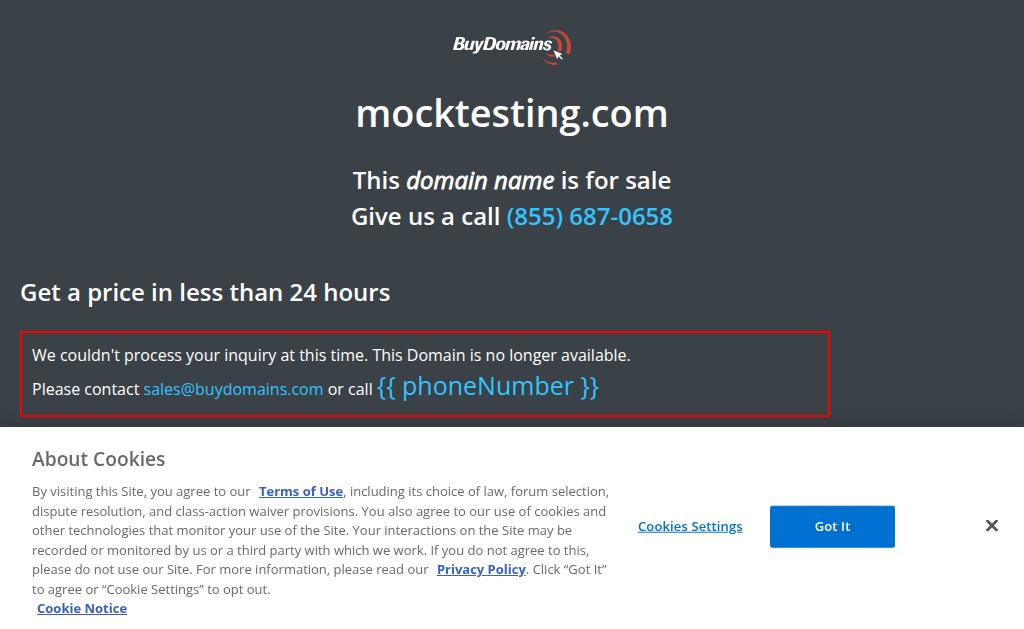The width and height of the screenshot is (1024, 629).
Task: Click the {{ phoneNumber }} placeholder link
Action: point(488,387)
